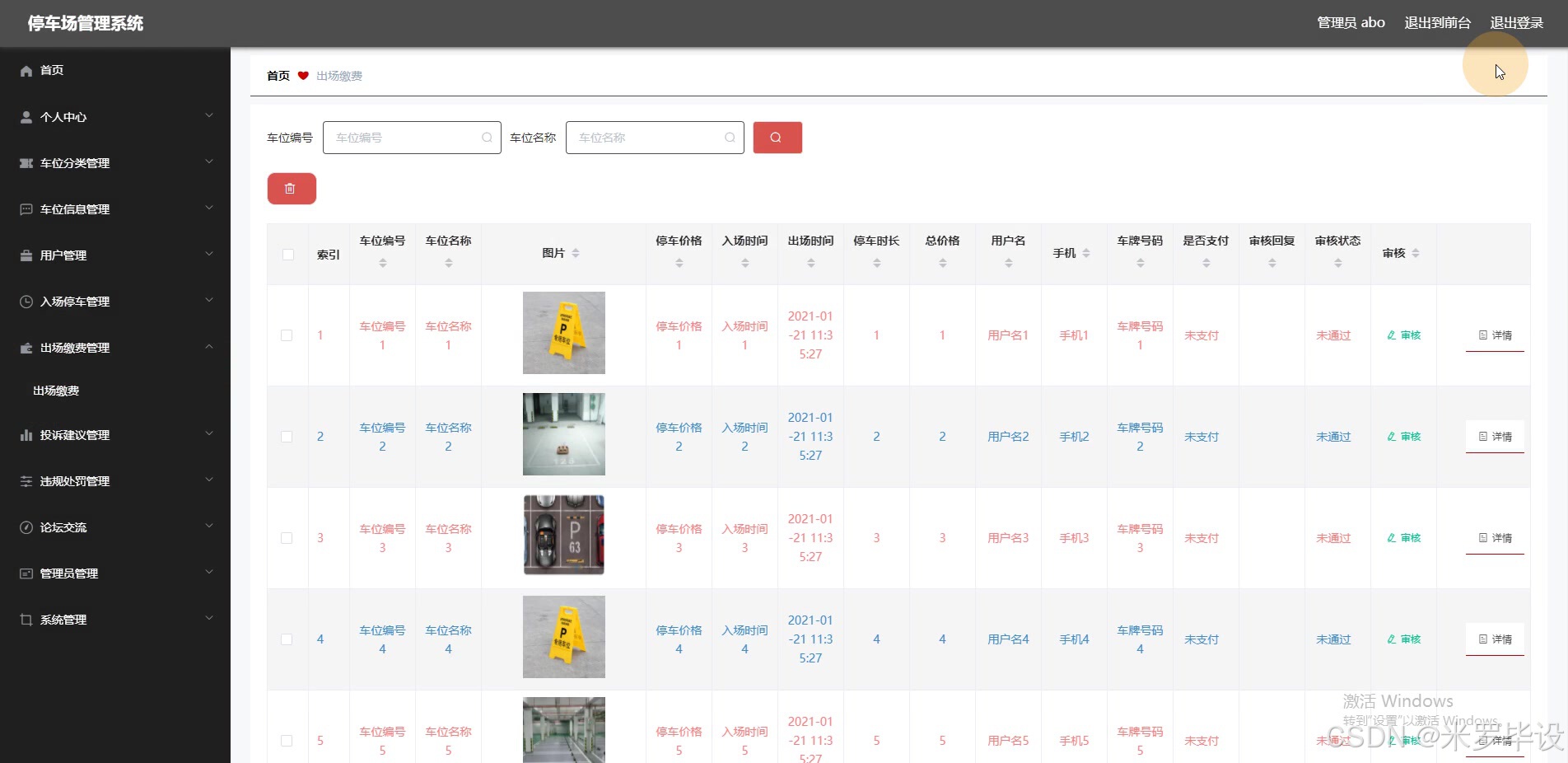Open the parking lot thumbnail in row 3

(x=564, y=536)
